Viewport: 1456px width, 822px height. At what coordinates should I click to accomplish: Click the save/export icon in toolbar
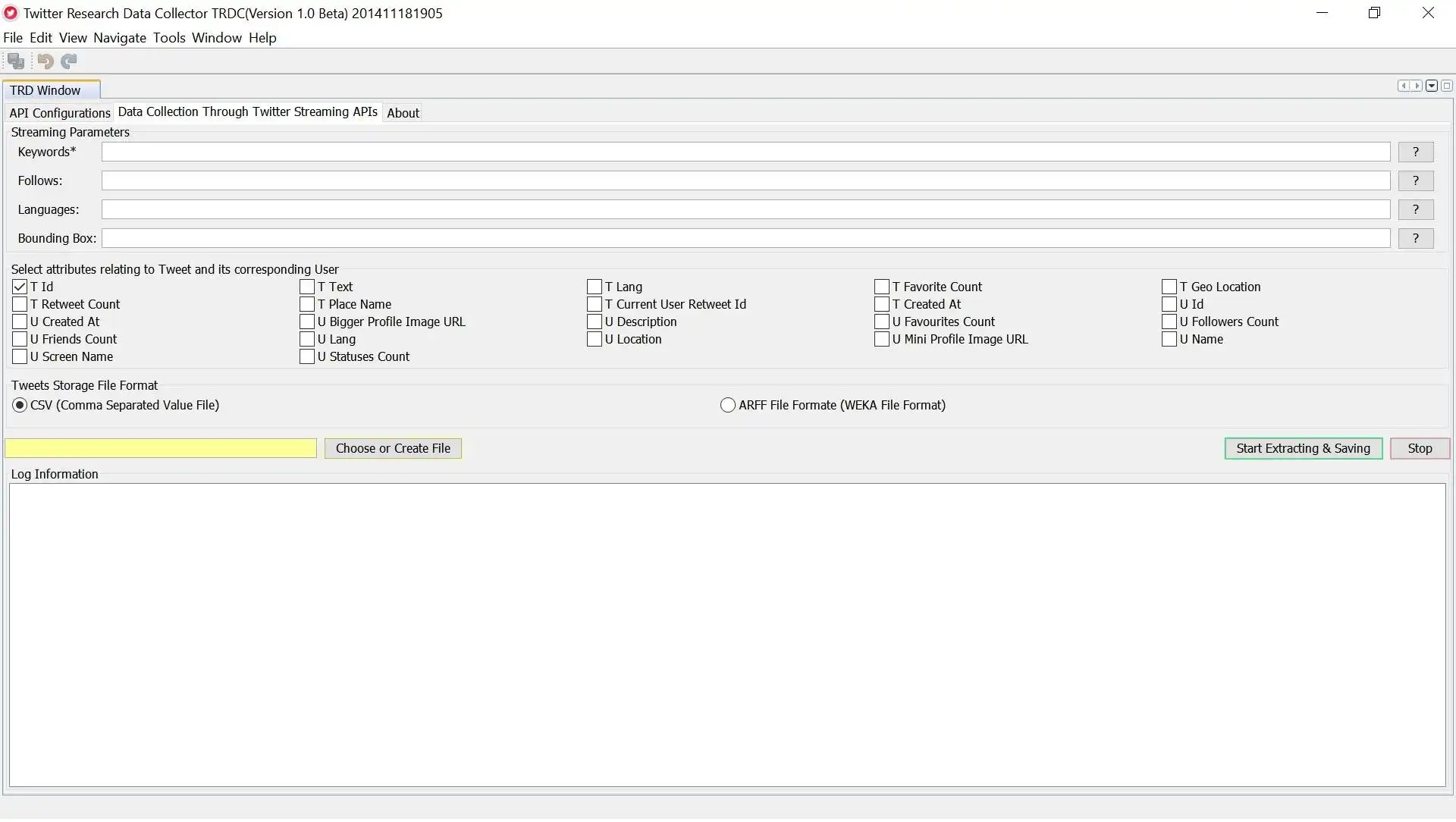point(15,61)
